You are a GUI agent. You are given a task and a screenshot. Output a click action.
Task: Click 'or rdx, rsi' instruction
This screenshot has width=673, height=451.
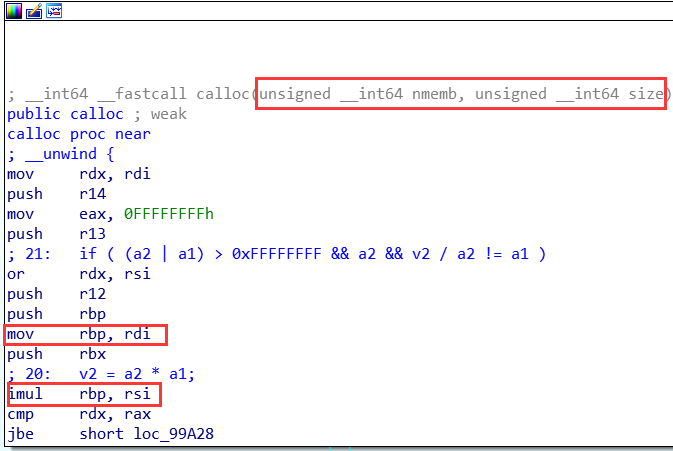point(79,274)
